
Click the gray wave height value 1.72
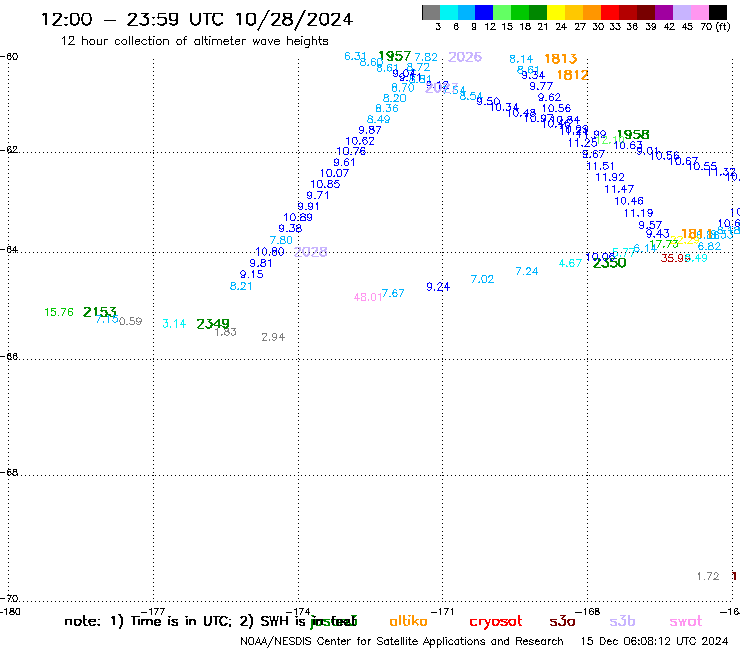coord(708,576)
